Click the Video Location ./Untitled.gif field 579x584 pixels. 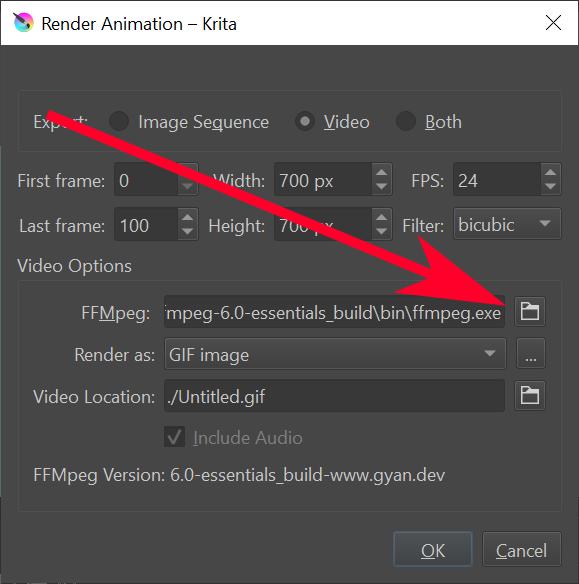[334, 396]
